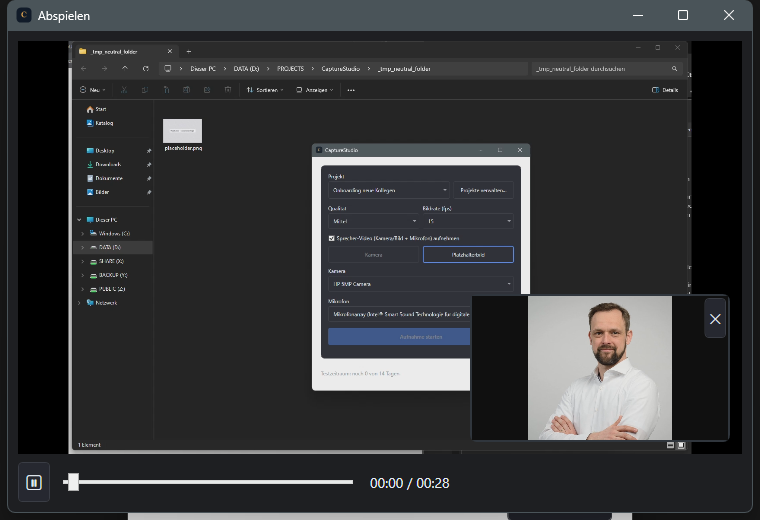This screenshot has width=760, height=520.
Task: Open Downloads in Explorer sidebar
Action: [x=104, y=164]
